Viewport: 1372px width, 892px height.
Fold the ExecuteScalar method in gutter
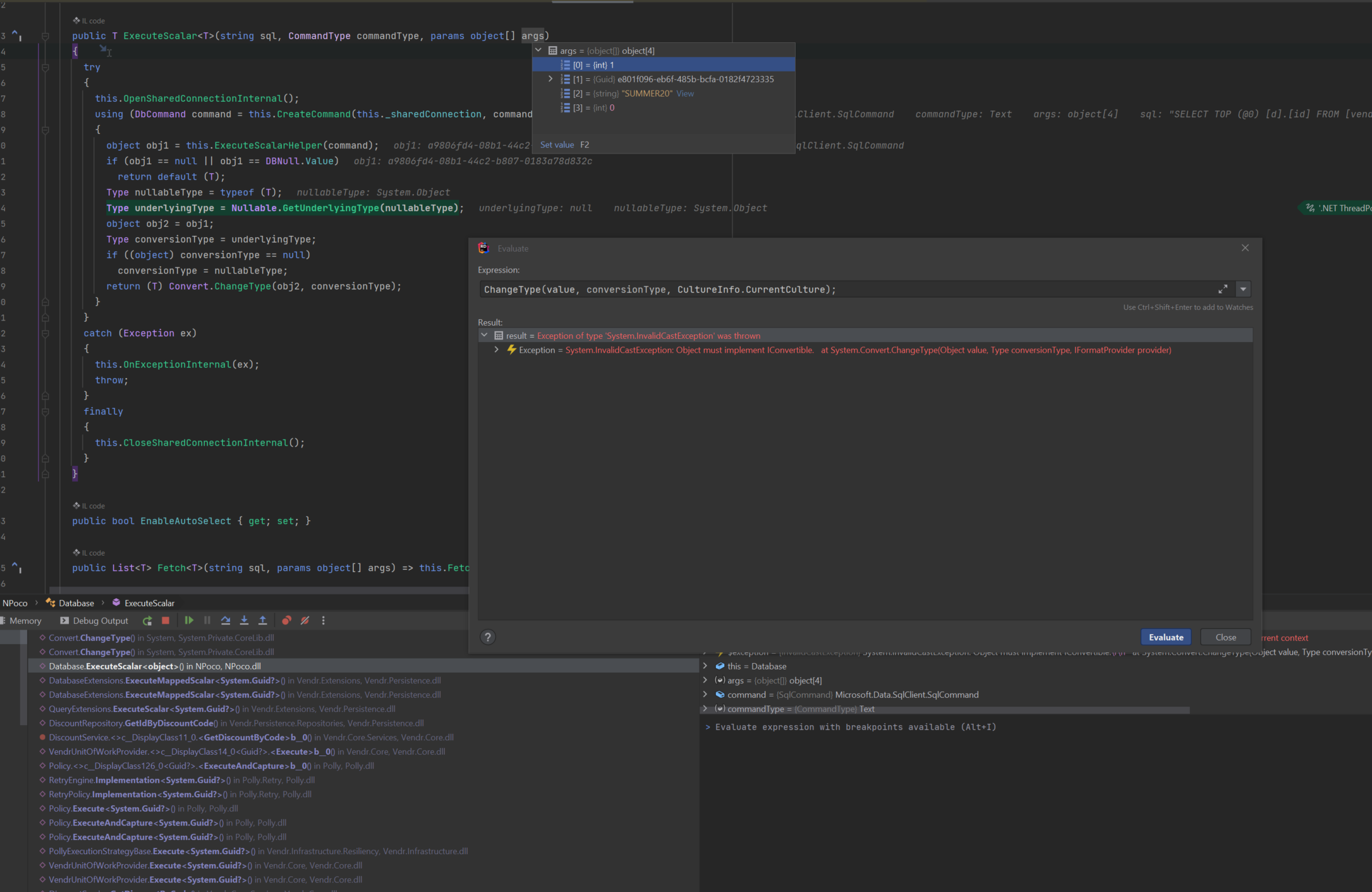coord(46,36)
